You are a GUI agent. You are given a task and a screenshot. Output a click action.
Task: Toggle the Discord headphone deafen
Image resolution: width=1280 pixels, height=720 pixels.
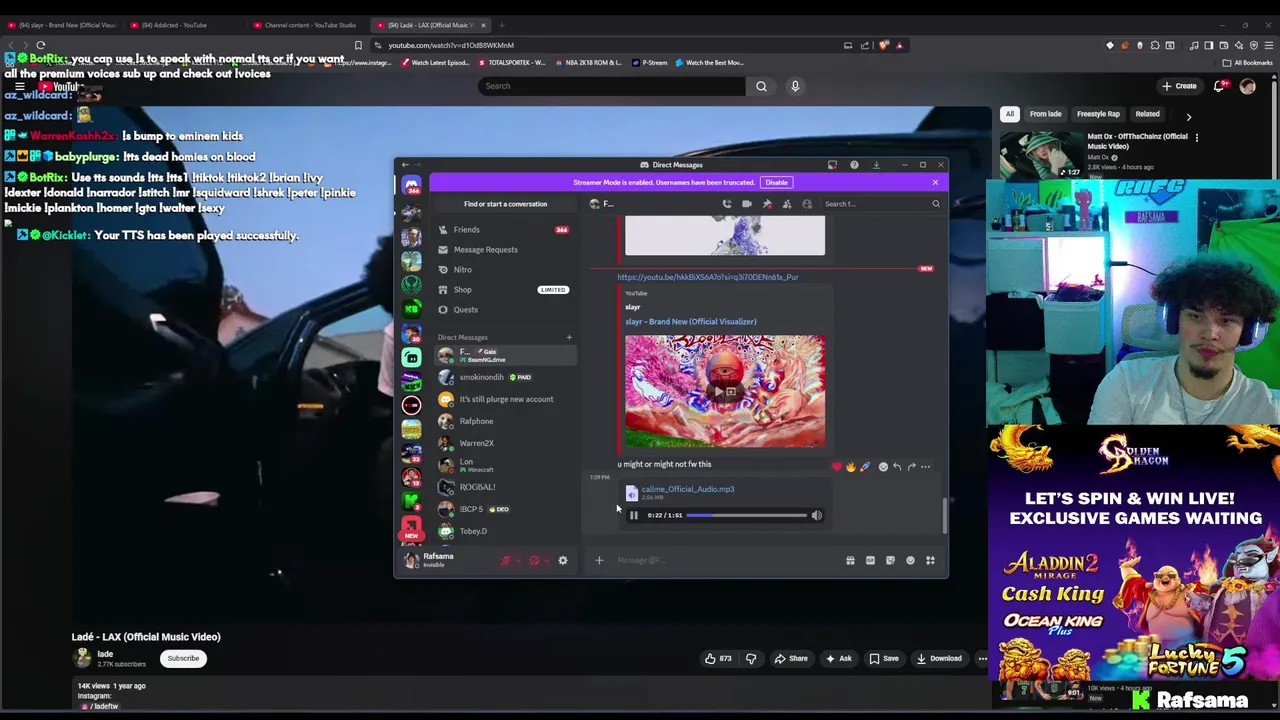coord(534,561)
